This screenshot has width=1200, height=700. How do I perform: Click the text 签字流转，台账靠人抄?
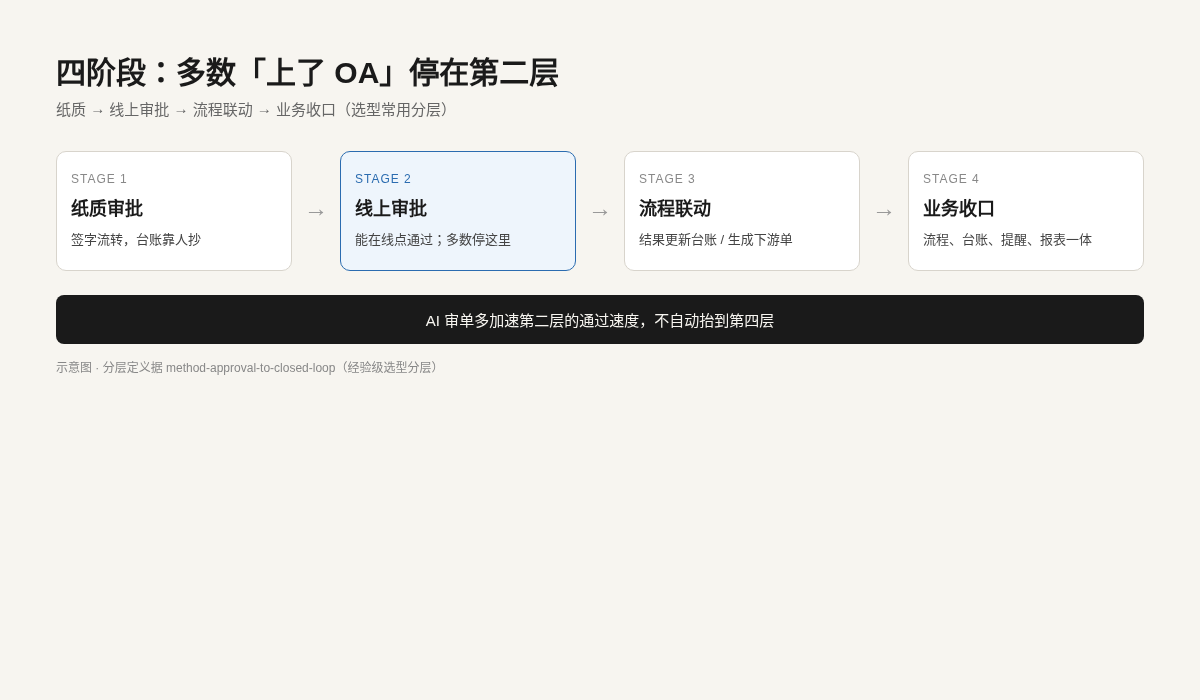point(136,240)
